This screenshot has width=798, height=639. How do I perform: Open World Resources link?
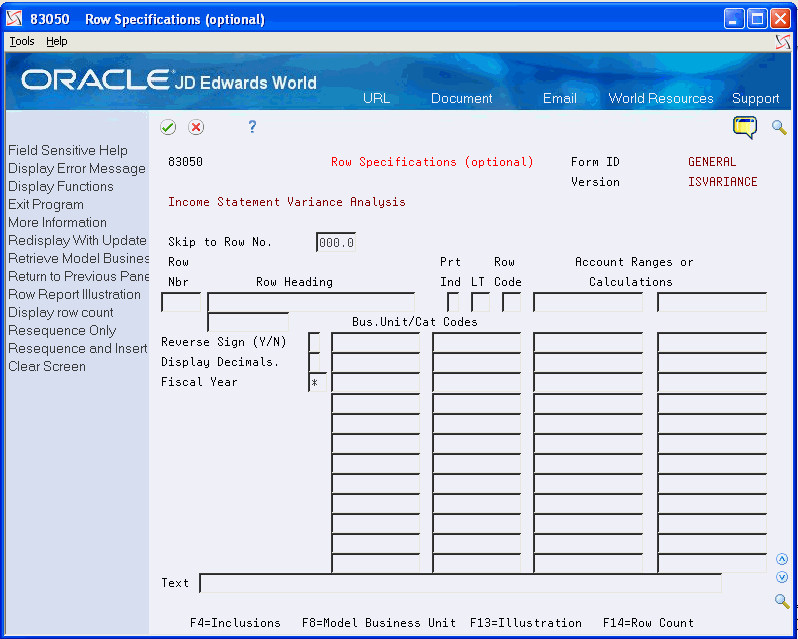click(x=661, y=98)
